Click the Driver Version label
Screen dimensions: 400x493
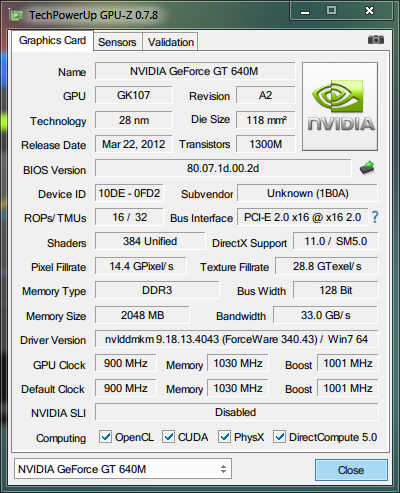[53, 340]
